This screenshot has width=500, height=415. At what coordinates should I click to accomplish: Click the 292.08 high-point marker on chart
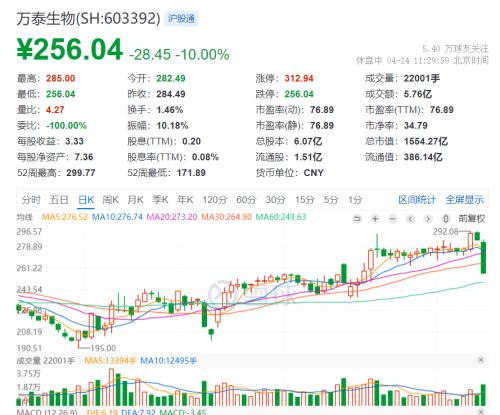coord(446,231)
